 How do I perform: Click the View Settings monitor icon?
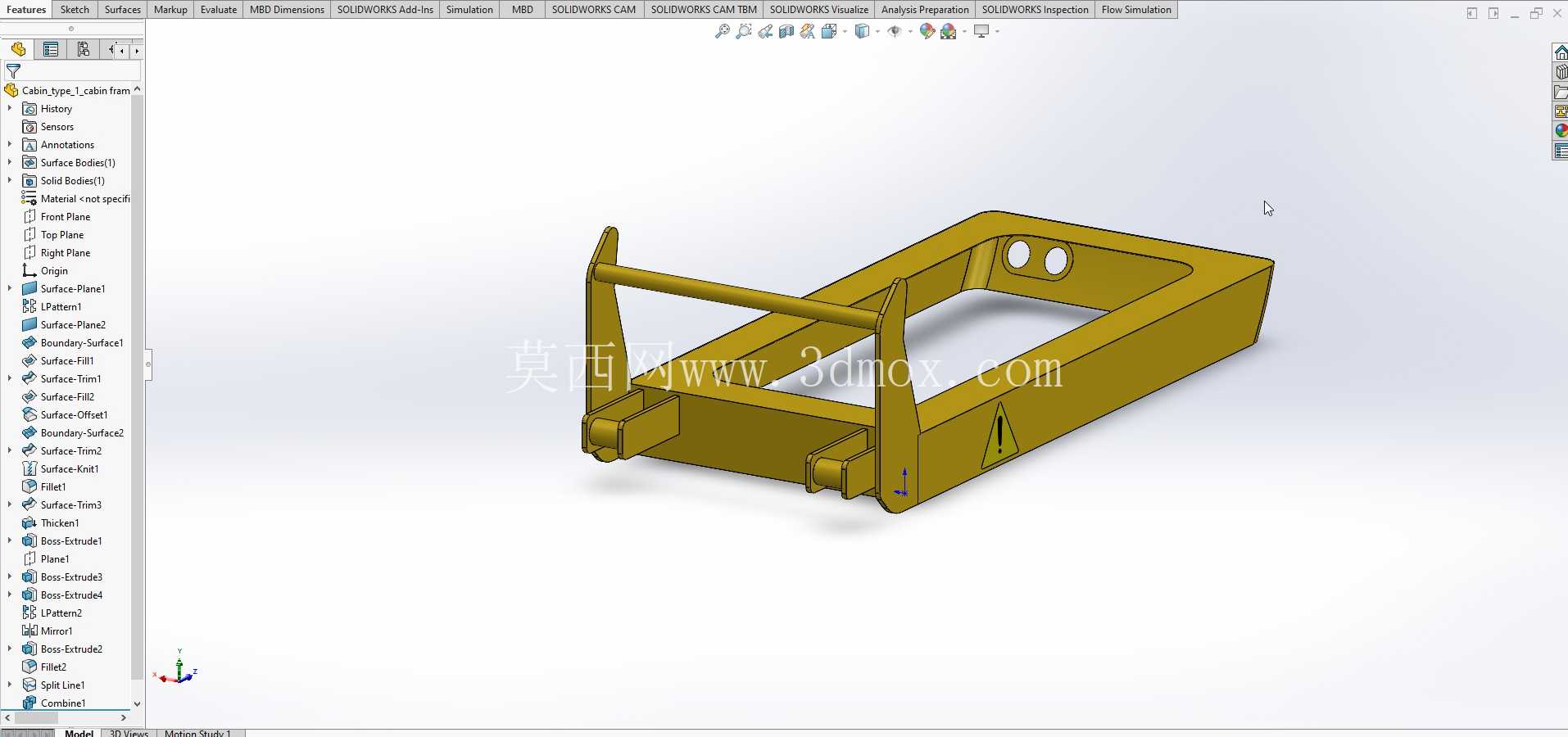981,31
